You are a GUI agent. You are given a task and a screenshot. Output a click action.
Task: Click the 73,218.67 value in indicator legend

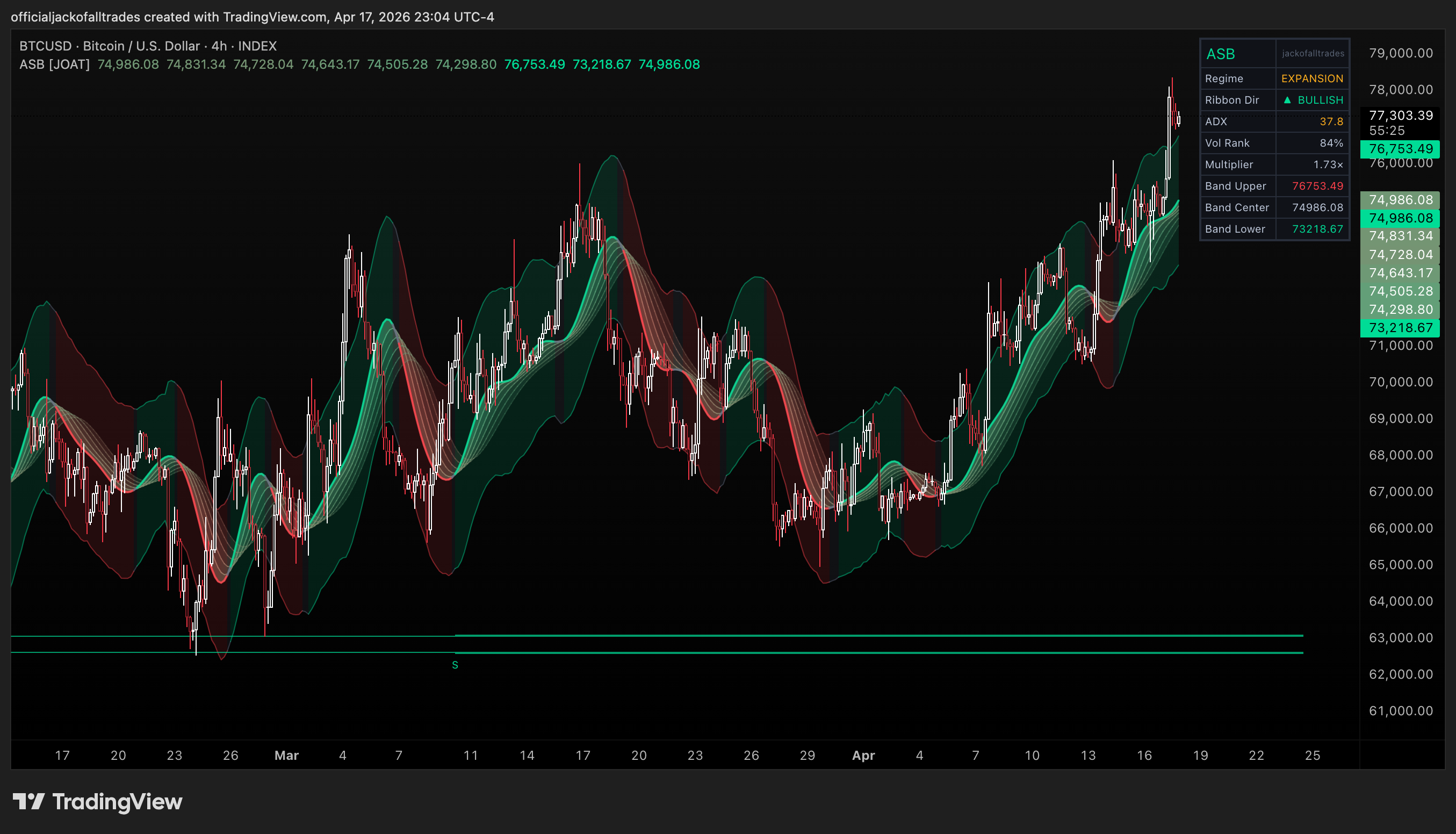click(602, 64)
